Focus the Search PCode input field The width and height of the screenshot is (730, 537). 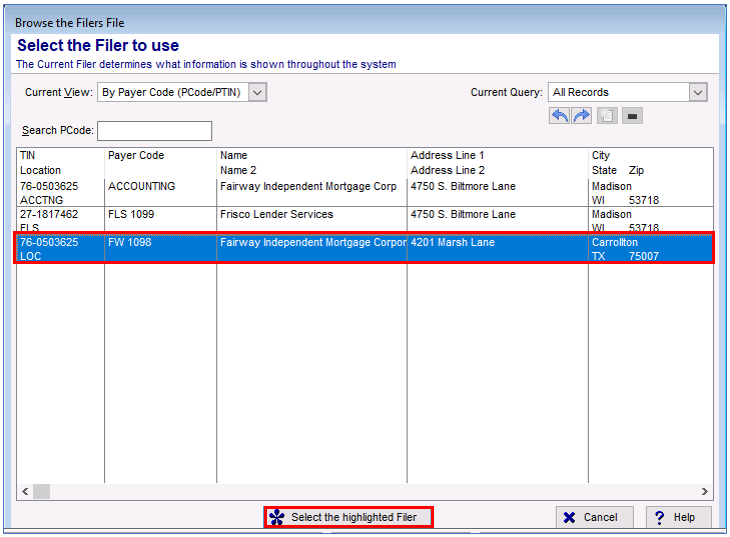pos(155,131)
